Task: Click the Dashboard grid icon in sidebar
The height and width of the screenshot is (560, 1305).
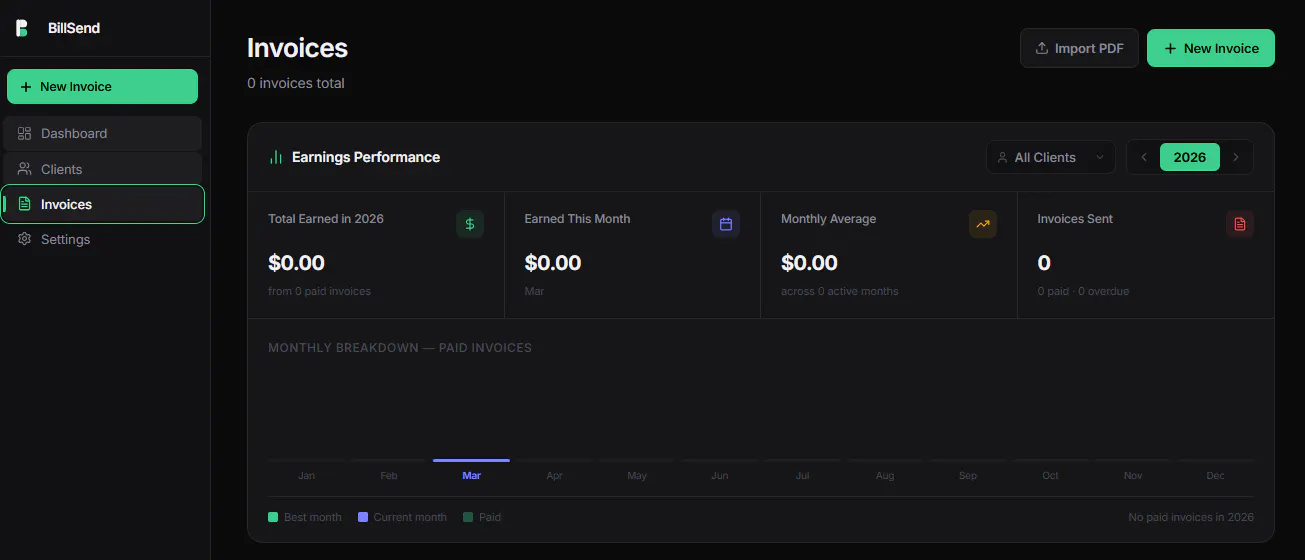Action: coord(25,133)
